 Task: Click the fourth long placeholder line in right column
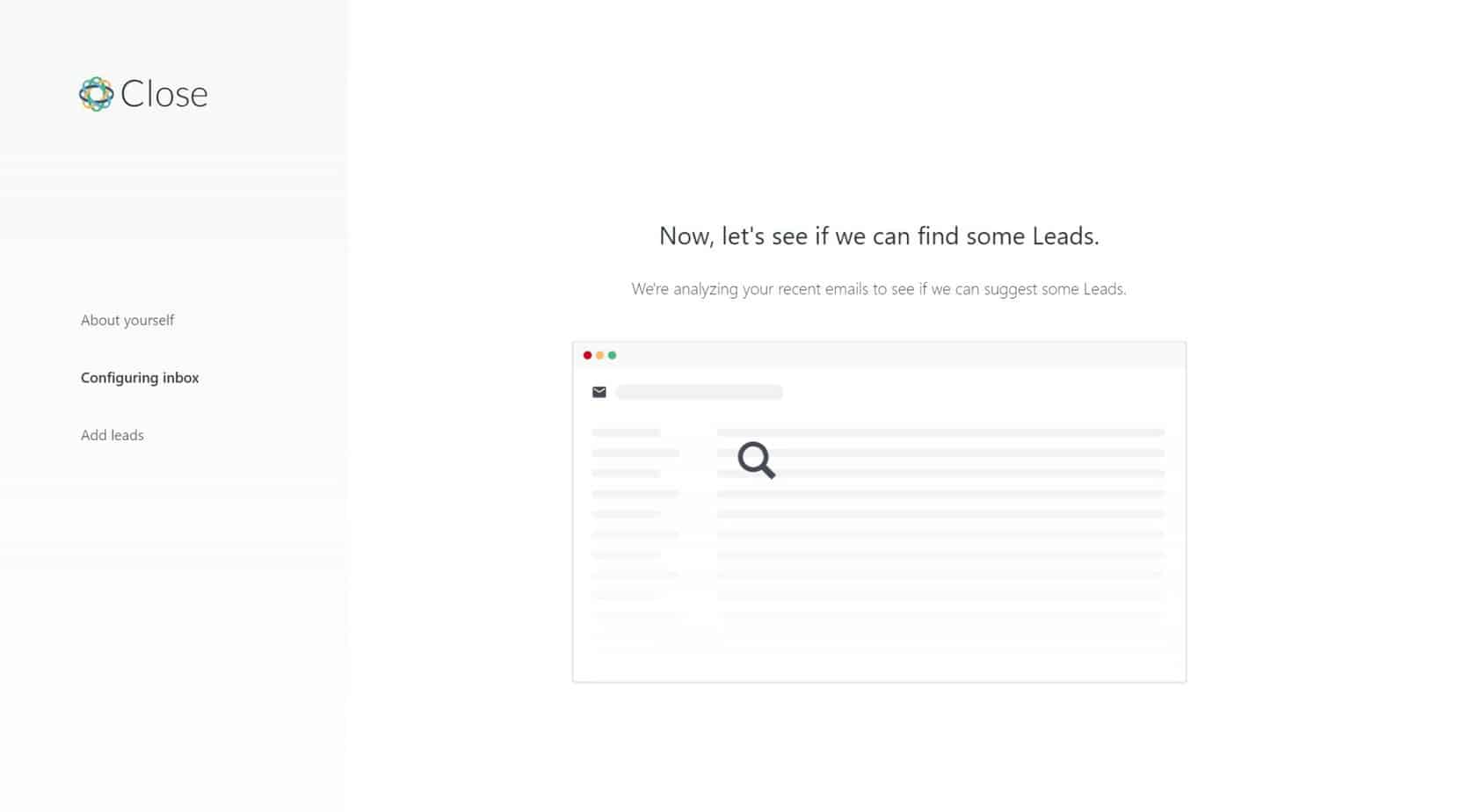tap(940, 494)
